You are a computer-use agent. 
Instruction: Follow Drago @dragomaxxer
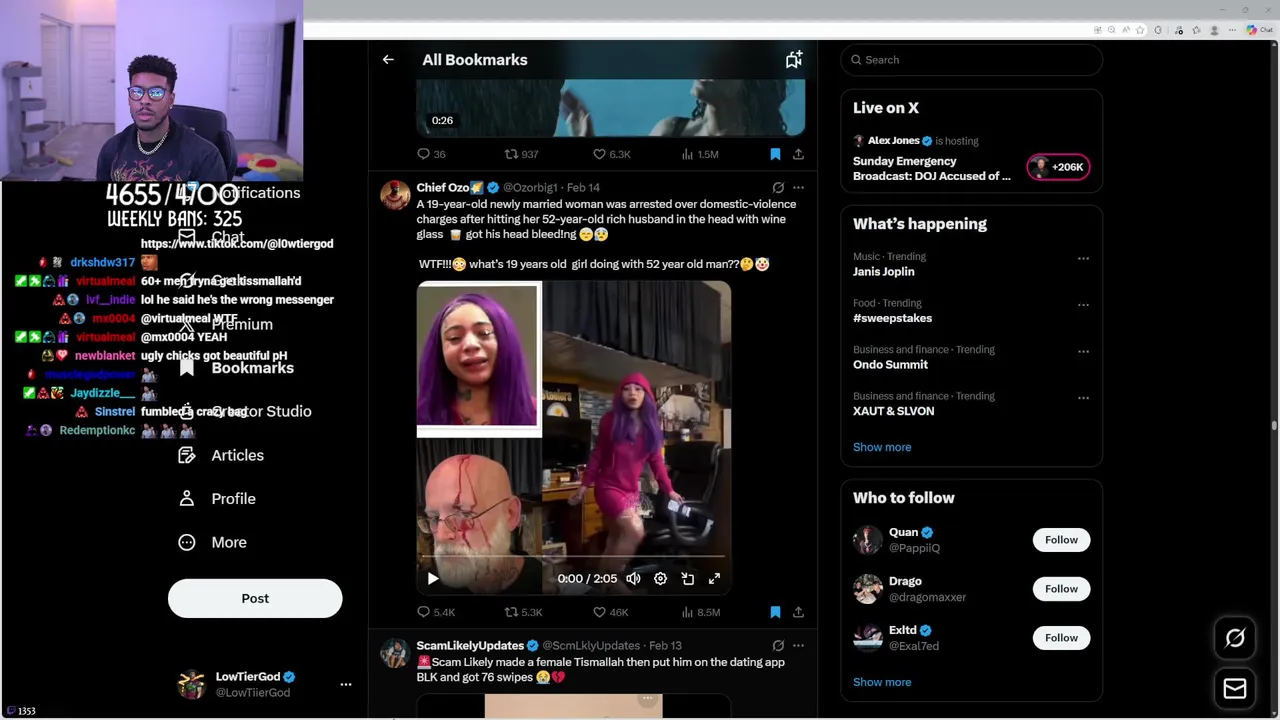click(1061, 589)
